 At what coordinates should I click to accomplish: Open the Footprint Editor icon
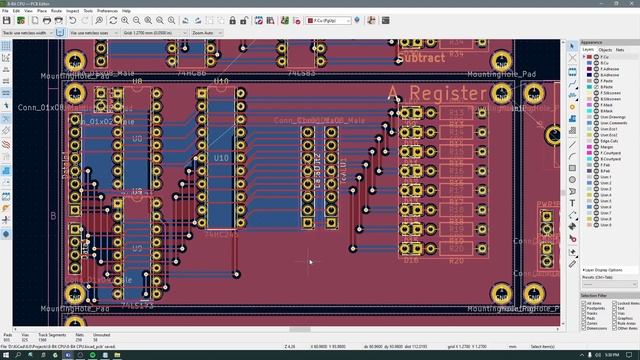click(259, 20)
